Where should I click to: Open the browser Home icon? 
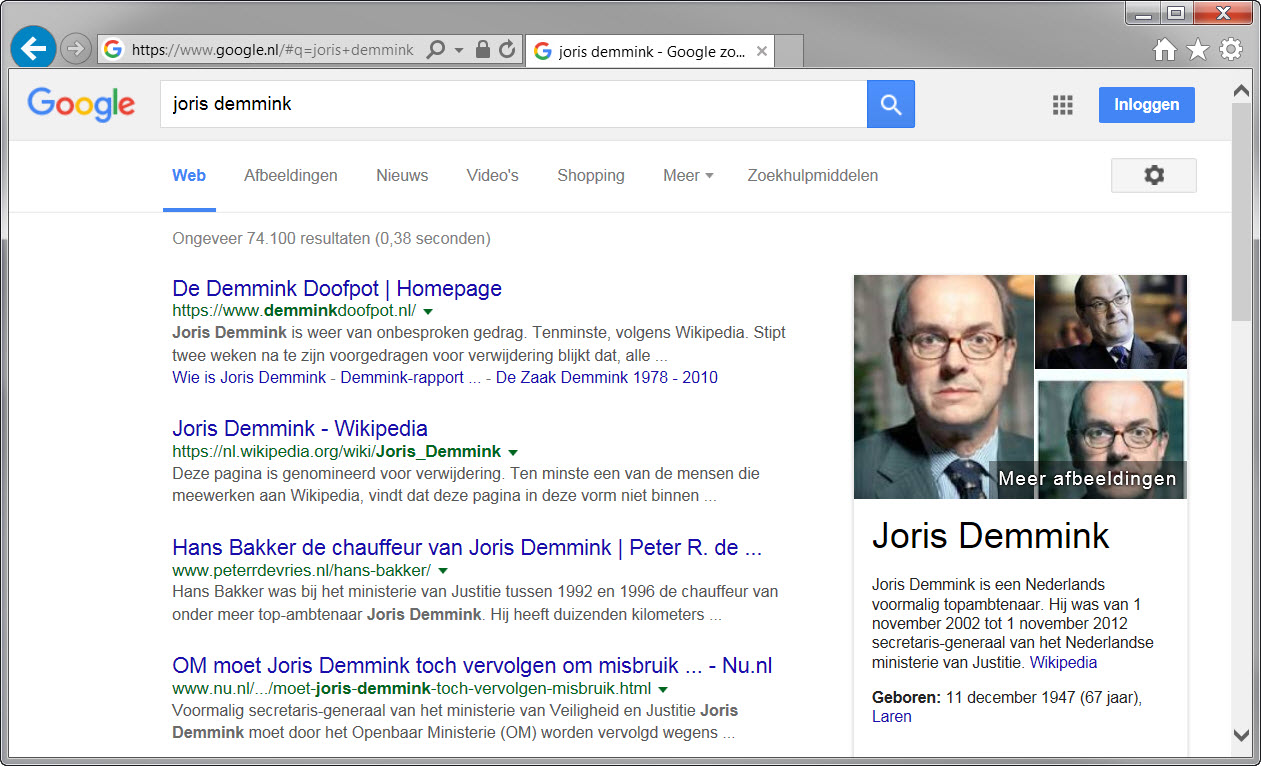(x=1164, y=50)
